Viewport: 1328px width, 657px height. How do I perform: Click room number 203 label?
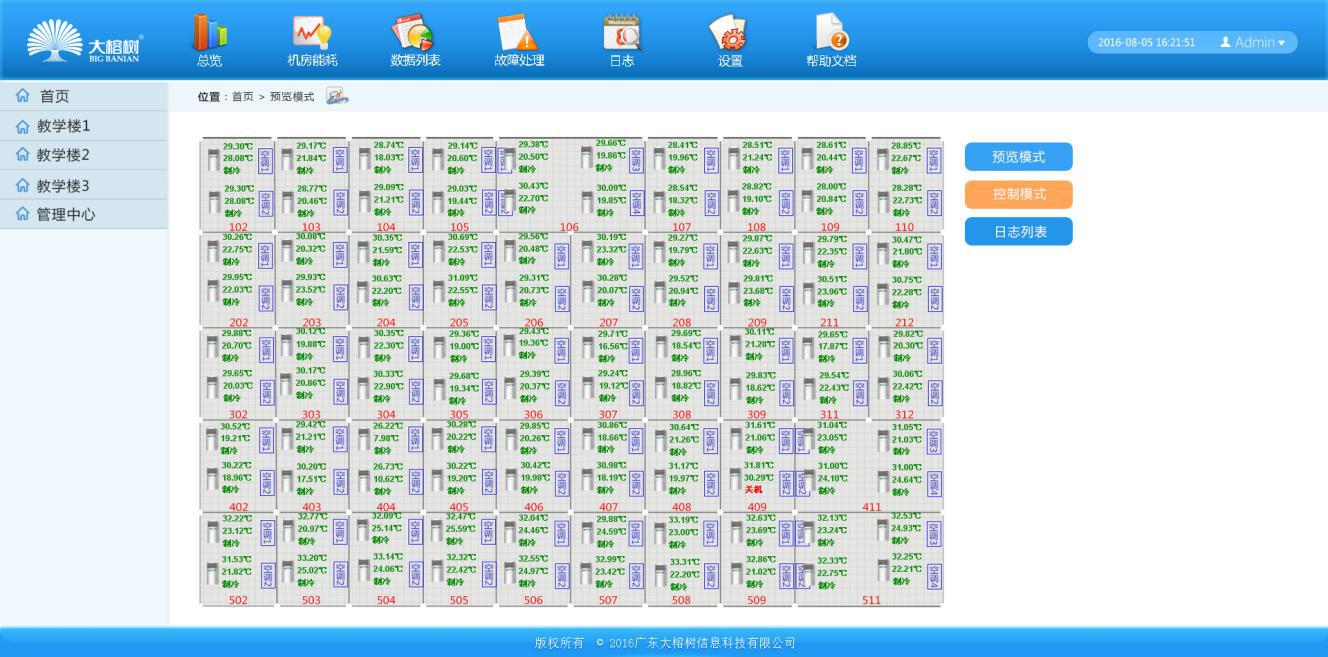312,323
